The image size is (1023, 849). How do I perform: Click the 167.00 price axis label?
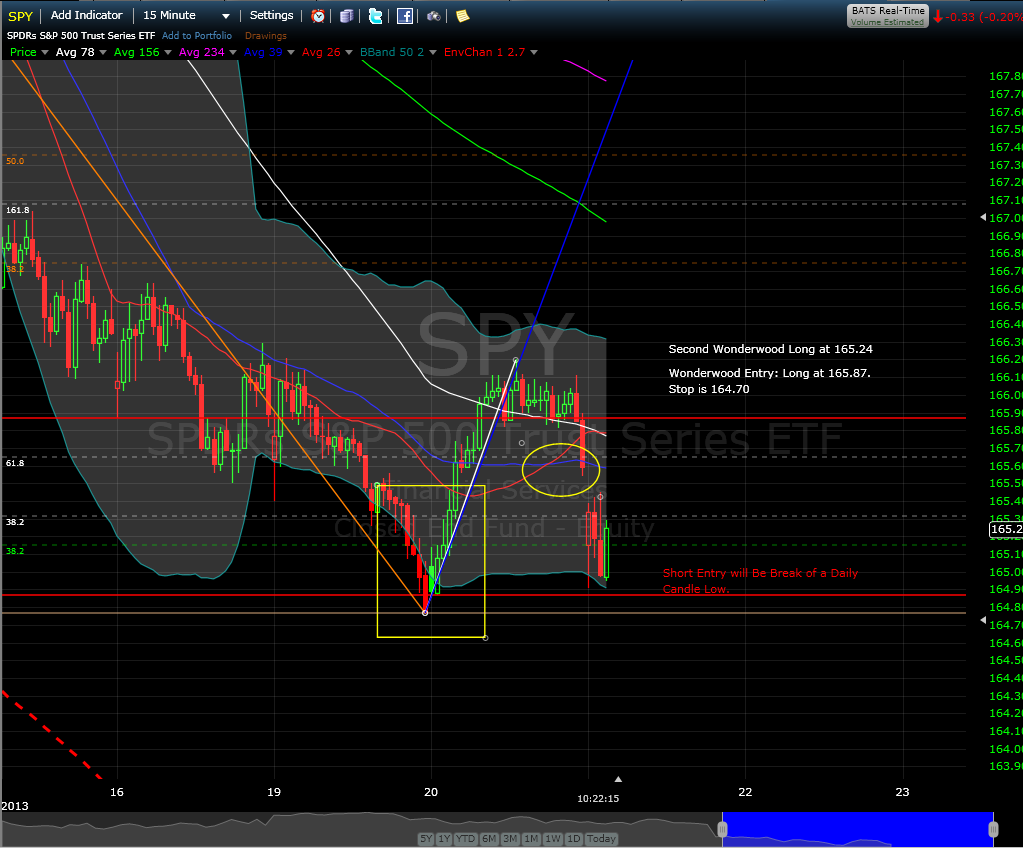1005,217
